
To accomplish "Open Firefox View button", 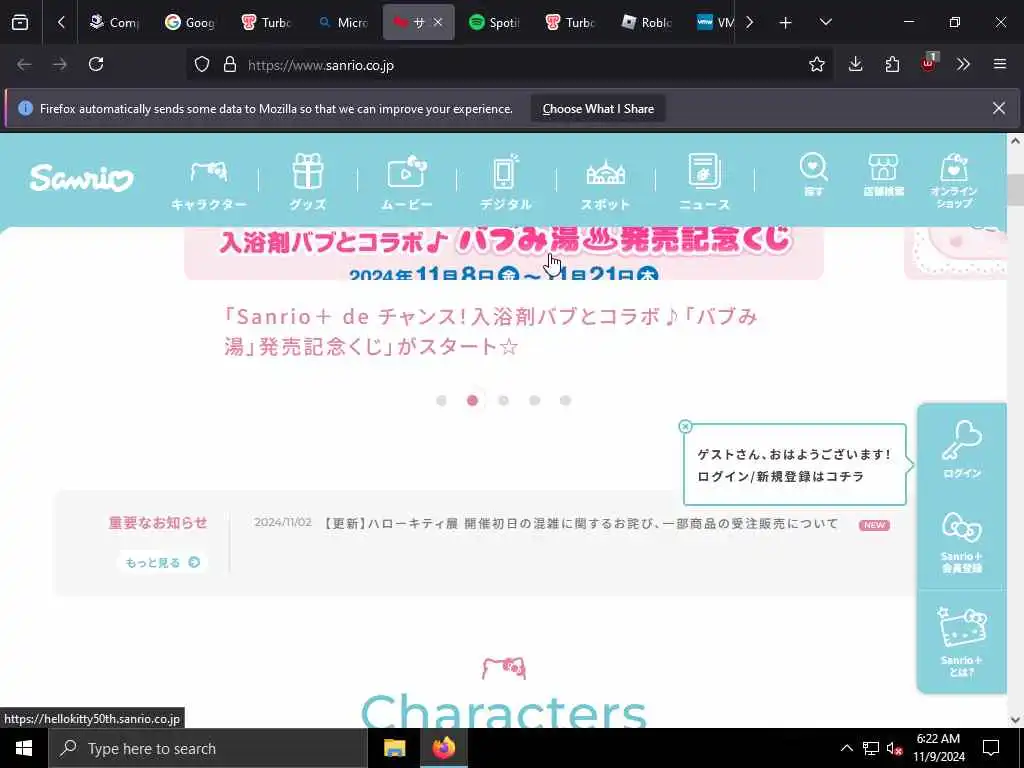I will click(x=20, y=22).
